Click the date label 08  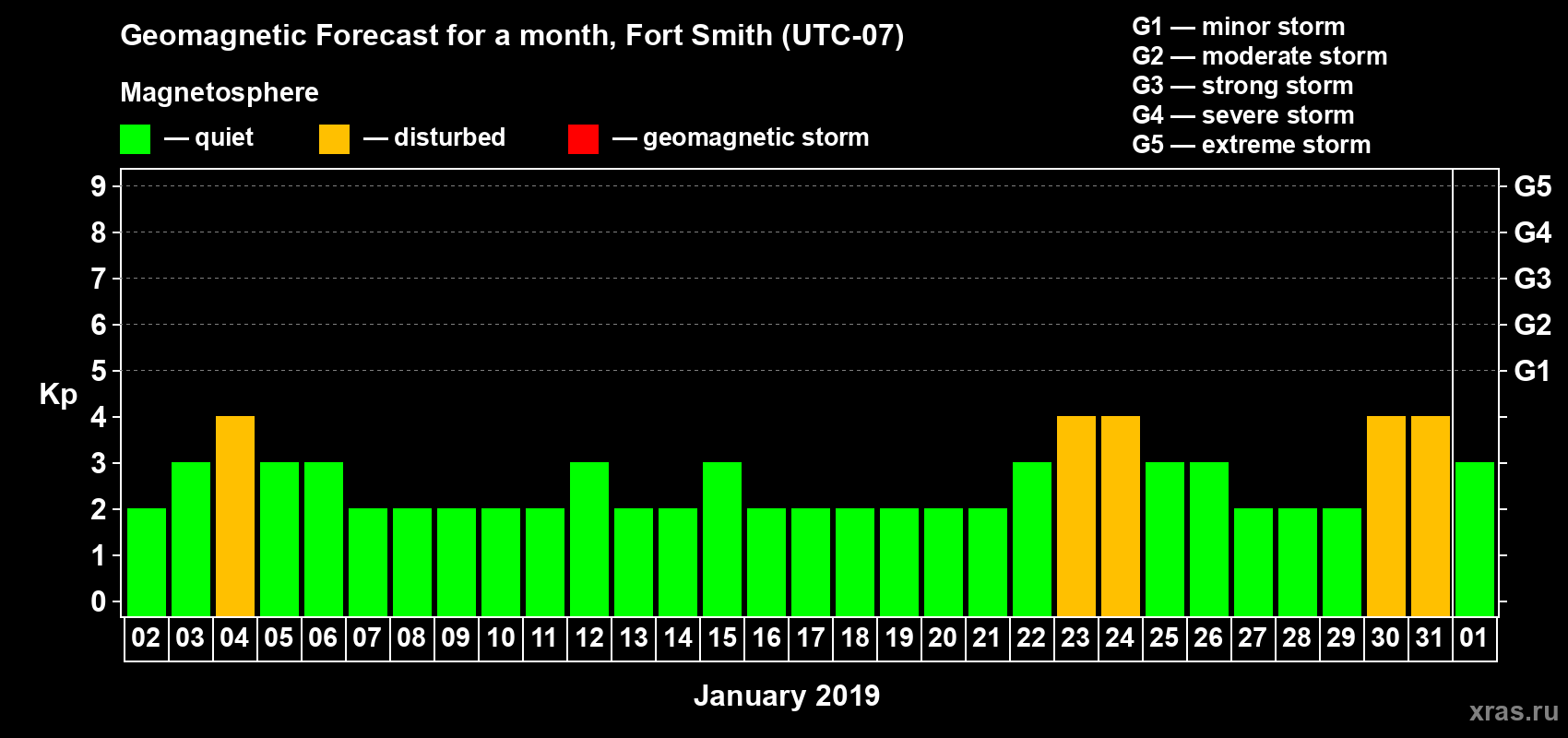click(x=411, y=638)
